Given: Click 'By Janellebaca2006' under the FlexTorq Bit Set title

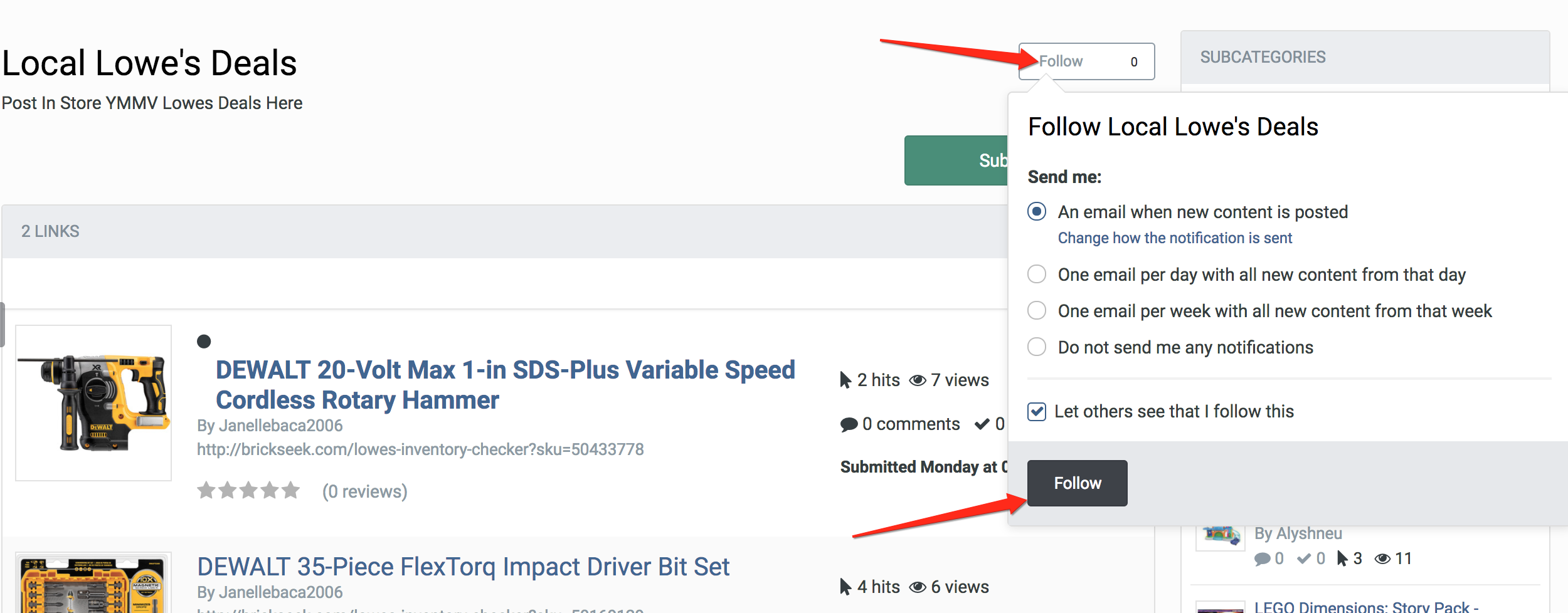Looking at the screenshot, I should coord(270,592).
